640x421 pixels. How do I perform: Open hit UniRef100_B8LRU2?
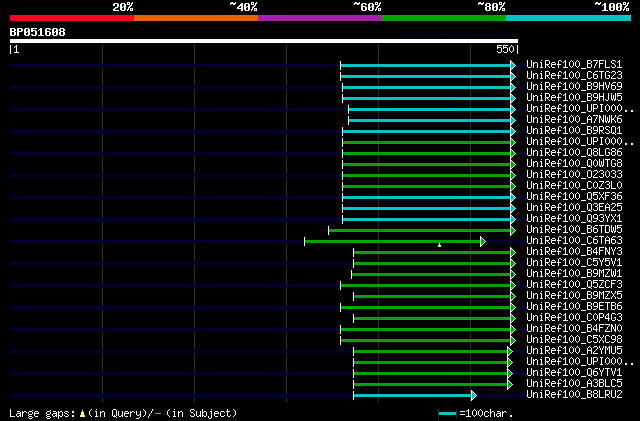click(x=574, y=395)
